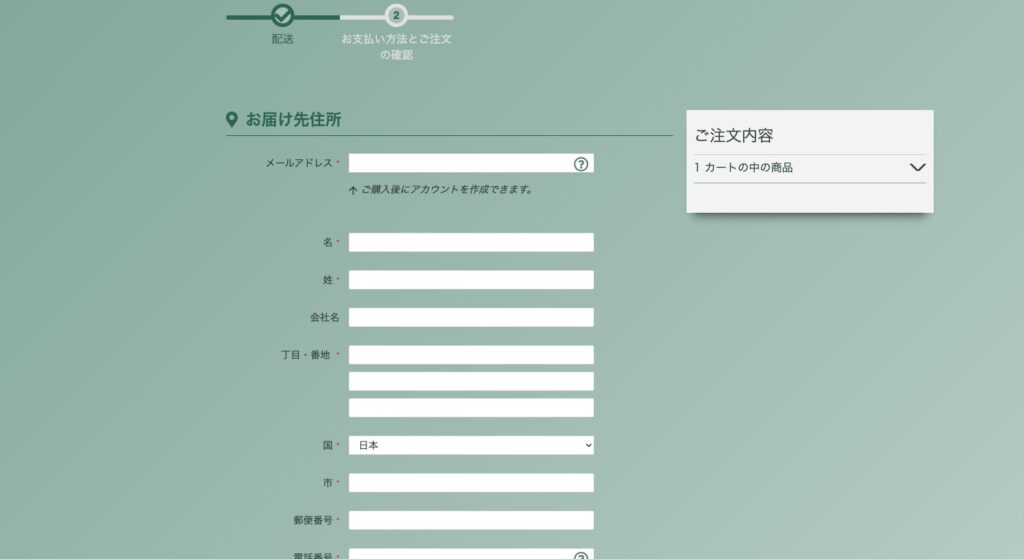Click the 名 first name field

point(471,242)
